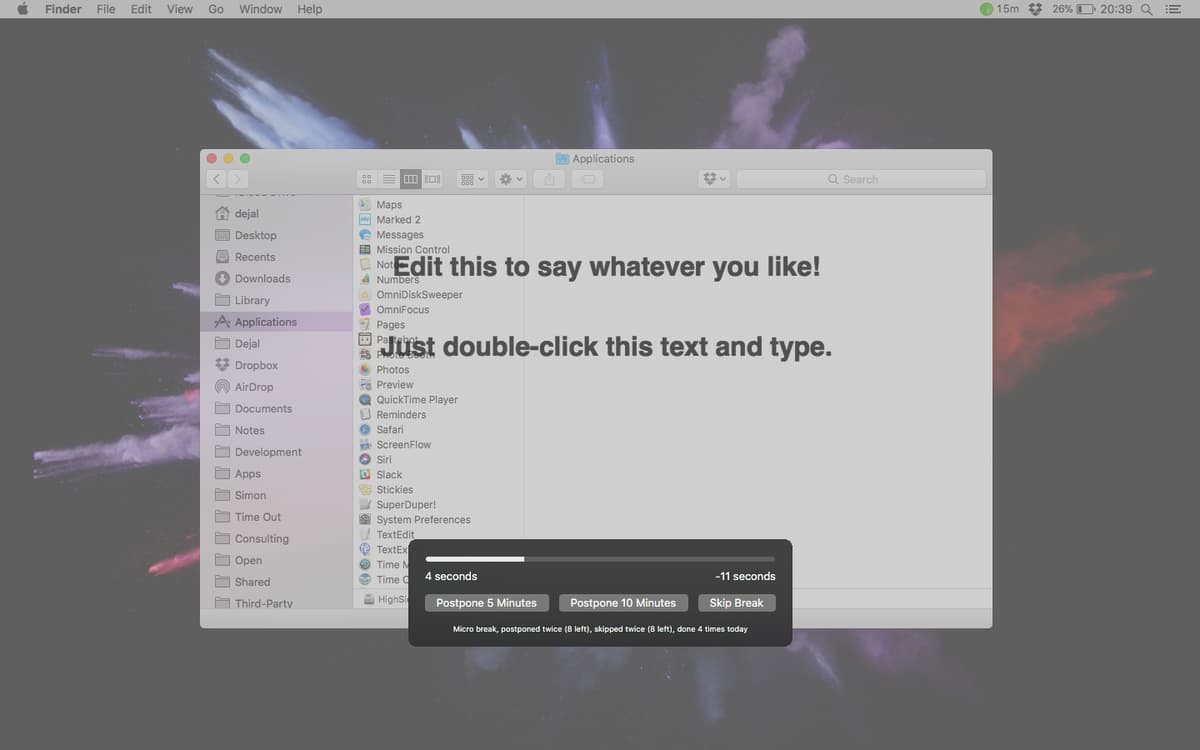Image resolution: width=1200 pixels, height=750 pixels.
Task: Open the Dropbox toolbar dropdown
Action: click(x=714, y=178)
